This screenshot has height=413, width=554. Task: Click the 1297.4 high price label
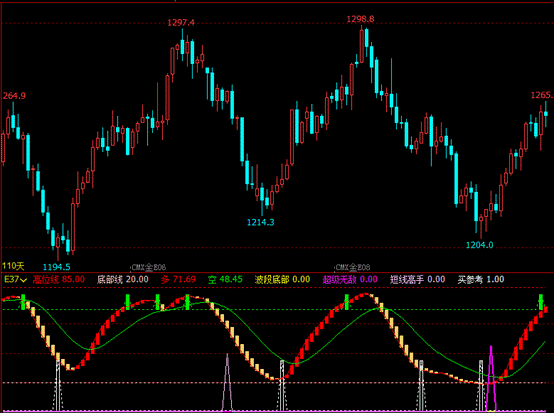[x=181, y=23]
